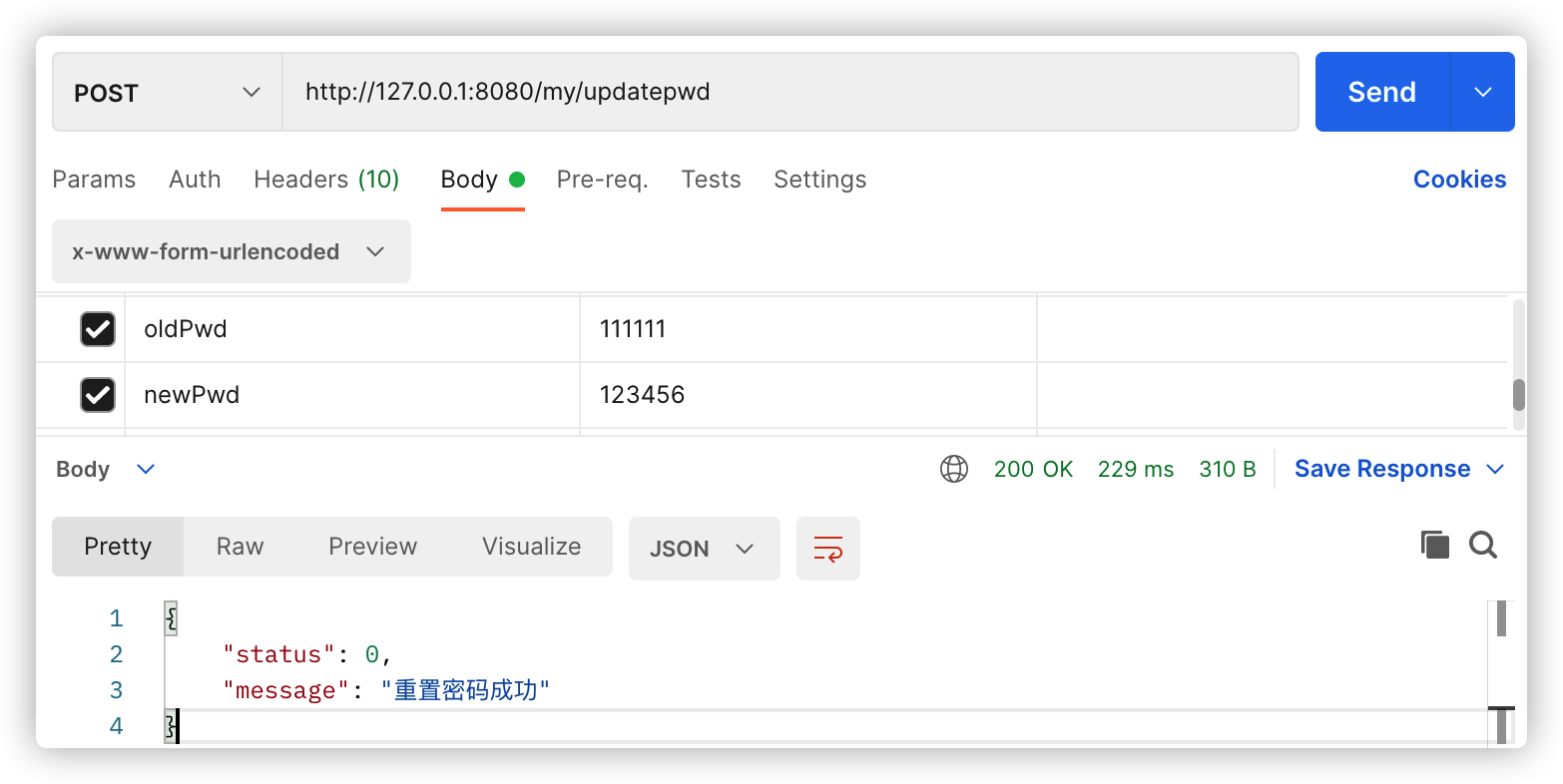Open the Tests tab
The image size is (1563, 784).
(x=711, y=180)
